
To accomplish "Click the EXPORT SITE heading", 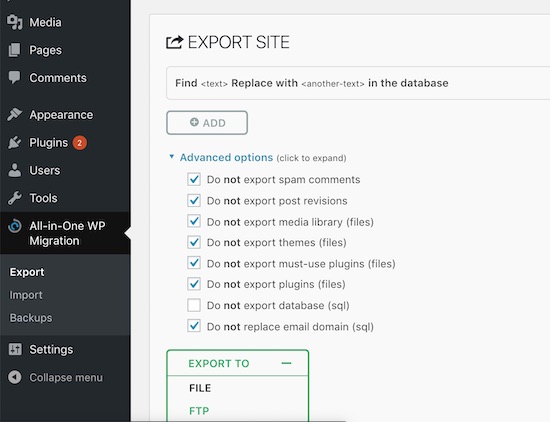I will [x=239, y=42].
